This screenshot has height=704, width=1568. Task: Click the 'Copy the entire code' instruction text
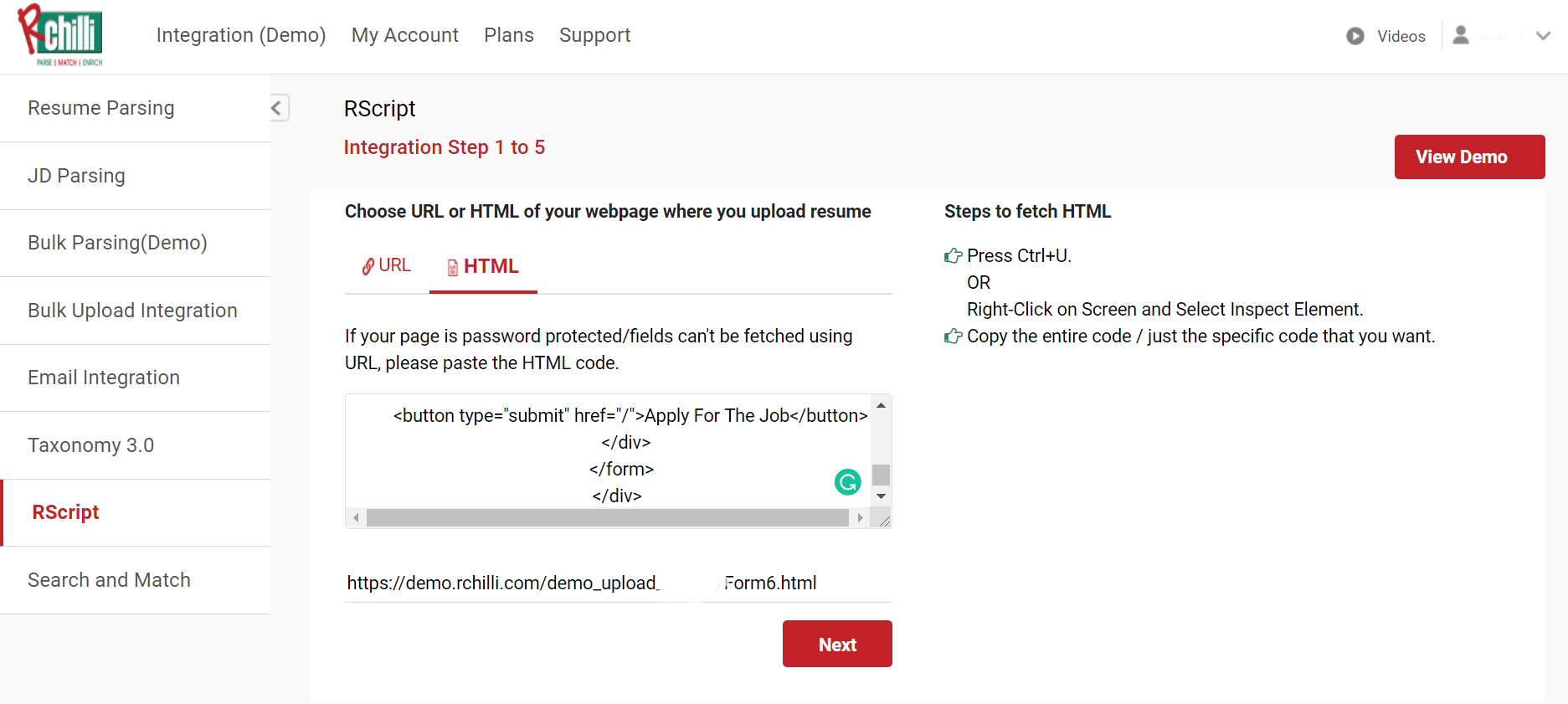[1200, 336]
